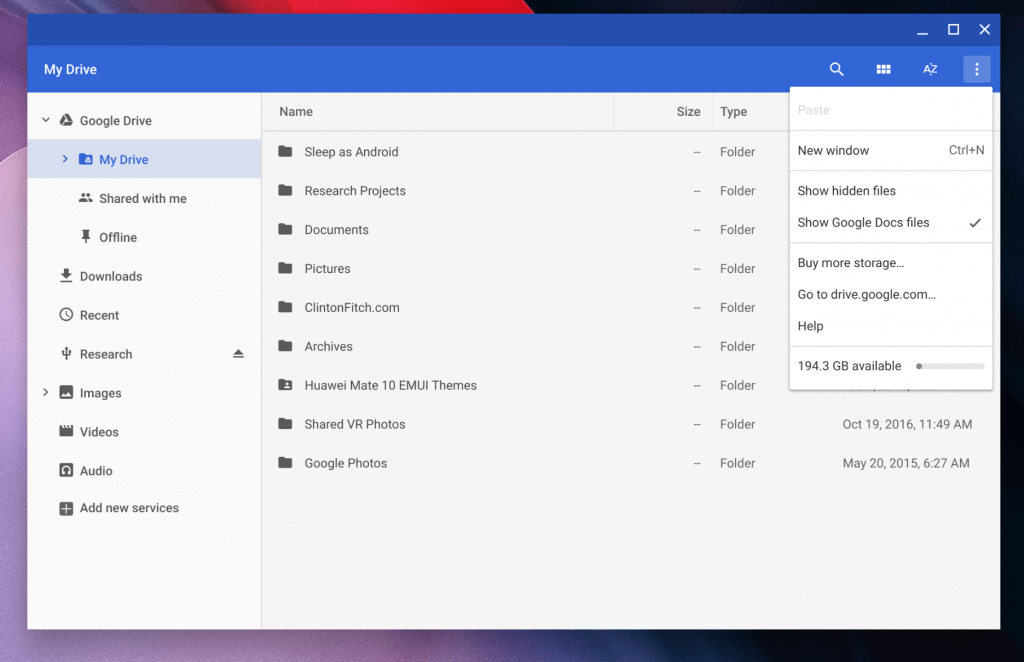Viewport: 1024px width, 662px height.
Task: Eject the Research drive
Action: point(238,353)
